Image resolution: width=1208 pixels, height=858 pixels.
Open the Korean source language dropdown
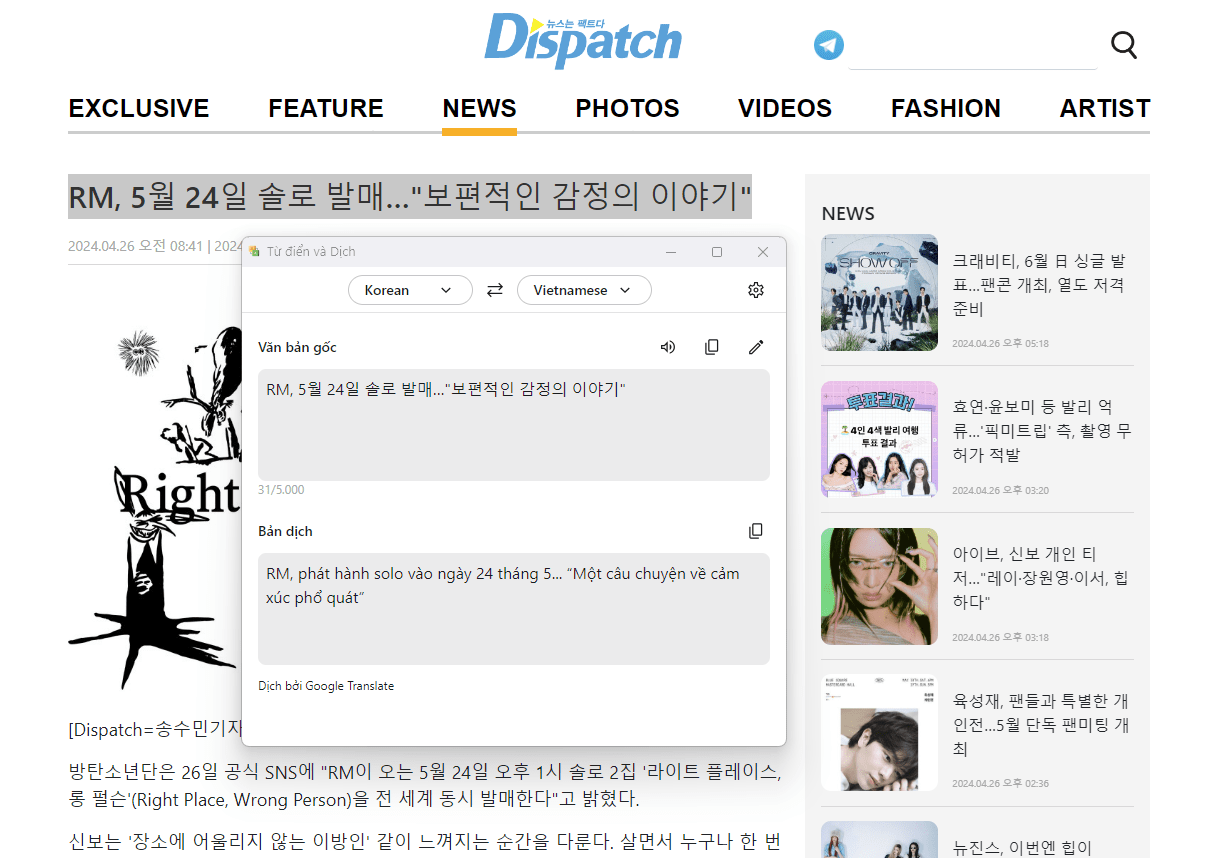click(410, 290)
